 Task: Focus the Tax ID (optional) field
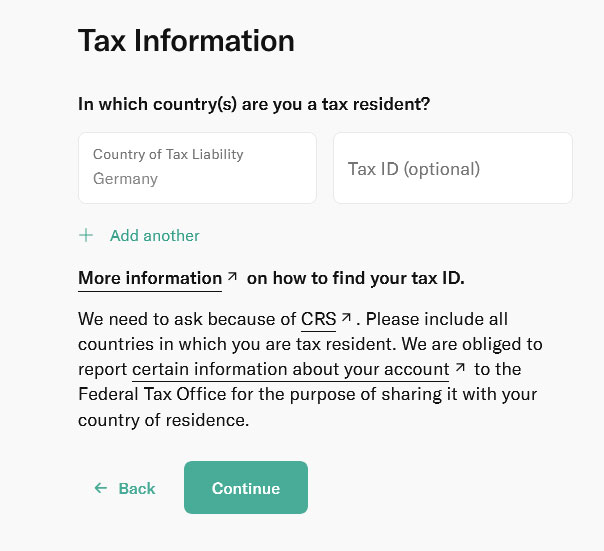click(x=452, y=168)
